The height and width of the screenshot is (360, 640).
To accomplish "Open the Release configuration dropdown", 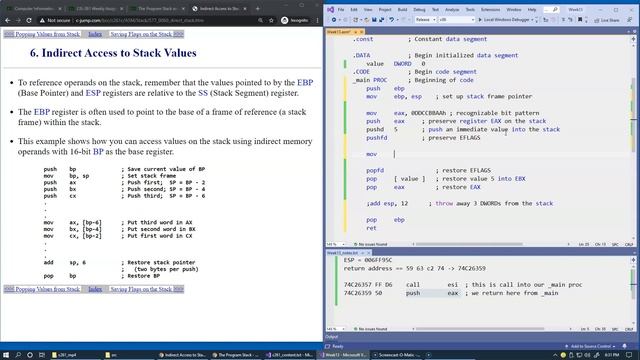I will point(425,20).
